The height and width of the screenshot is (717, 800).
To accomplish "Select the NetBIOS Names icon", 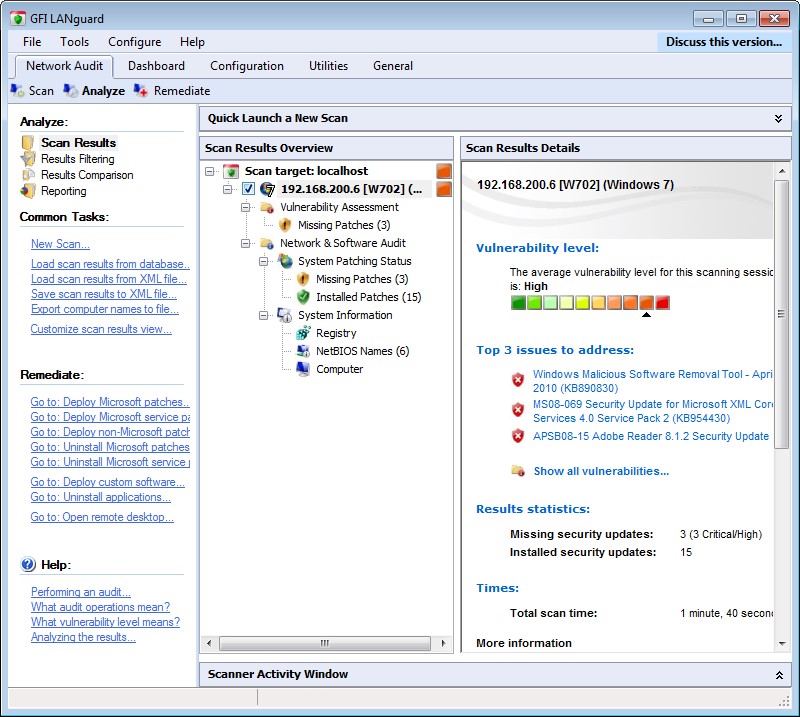I will [303, 351].
